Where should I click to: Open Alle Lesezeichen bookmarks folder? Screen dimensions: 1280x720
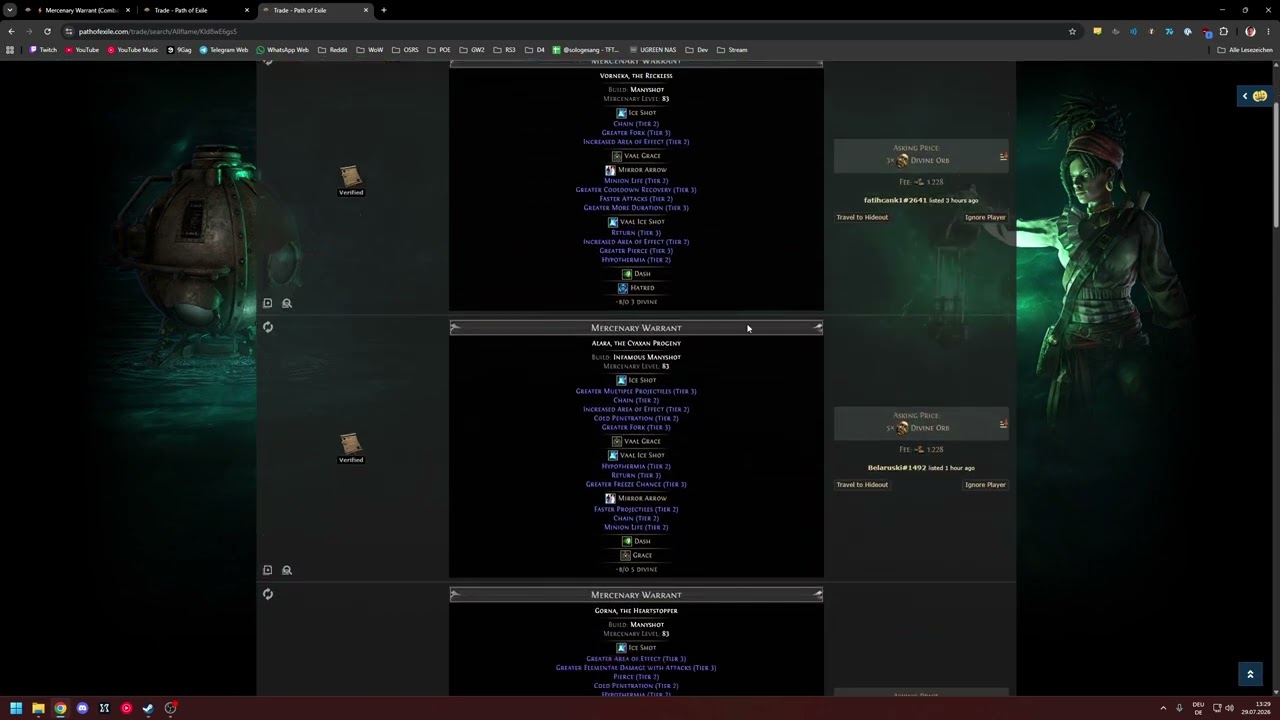[x=1245, y=49]
